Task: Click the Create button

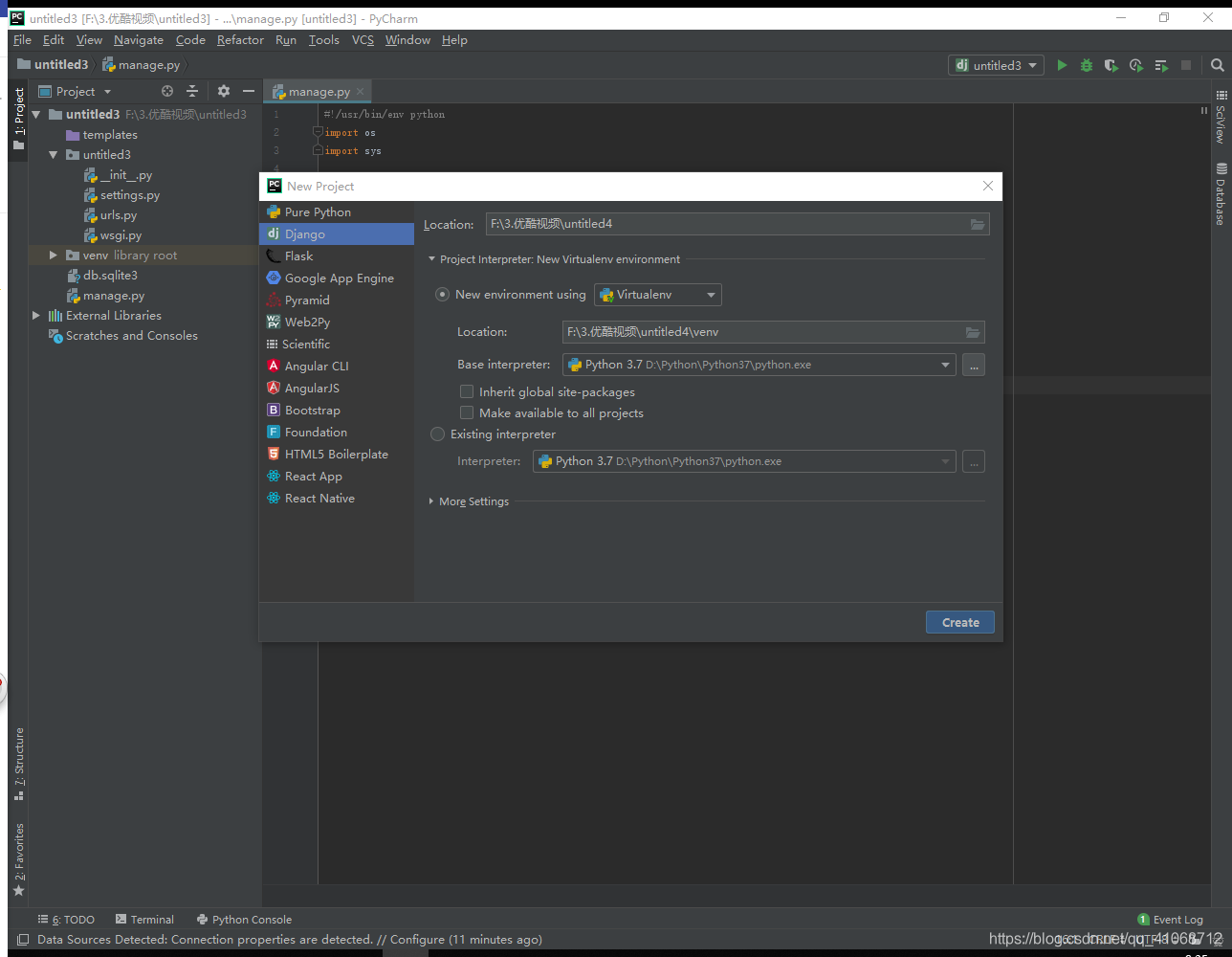Action: tap(959, 622)
